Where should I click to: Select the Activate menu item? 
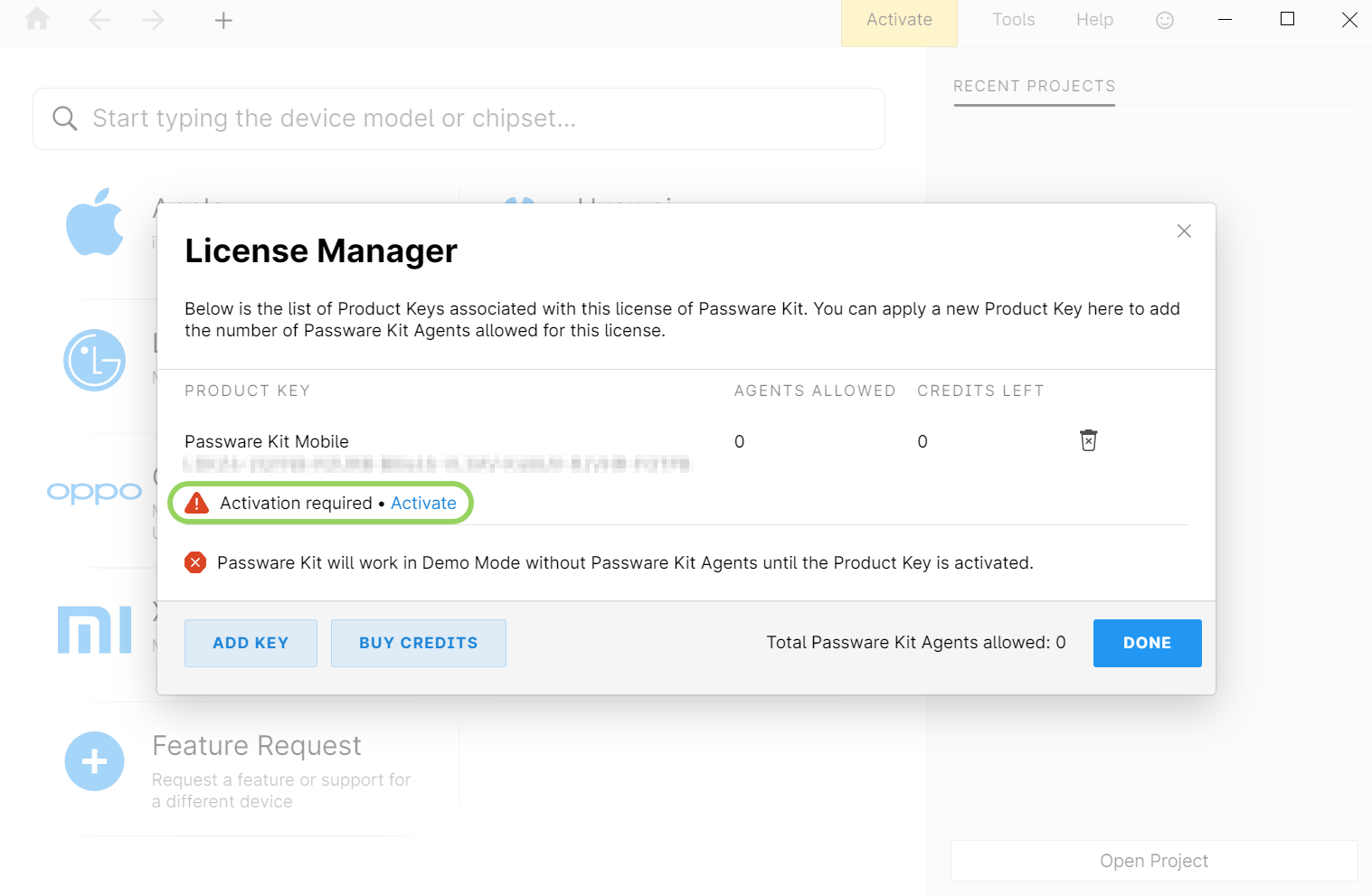click(899, 19)
